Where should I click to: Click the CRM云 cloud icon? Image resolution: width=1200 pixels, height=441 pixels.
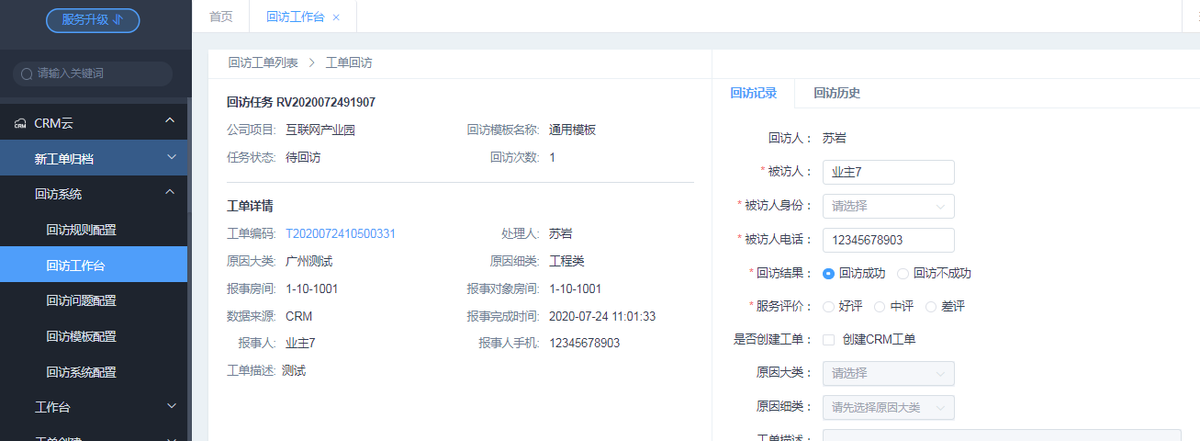pos(20,124)
